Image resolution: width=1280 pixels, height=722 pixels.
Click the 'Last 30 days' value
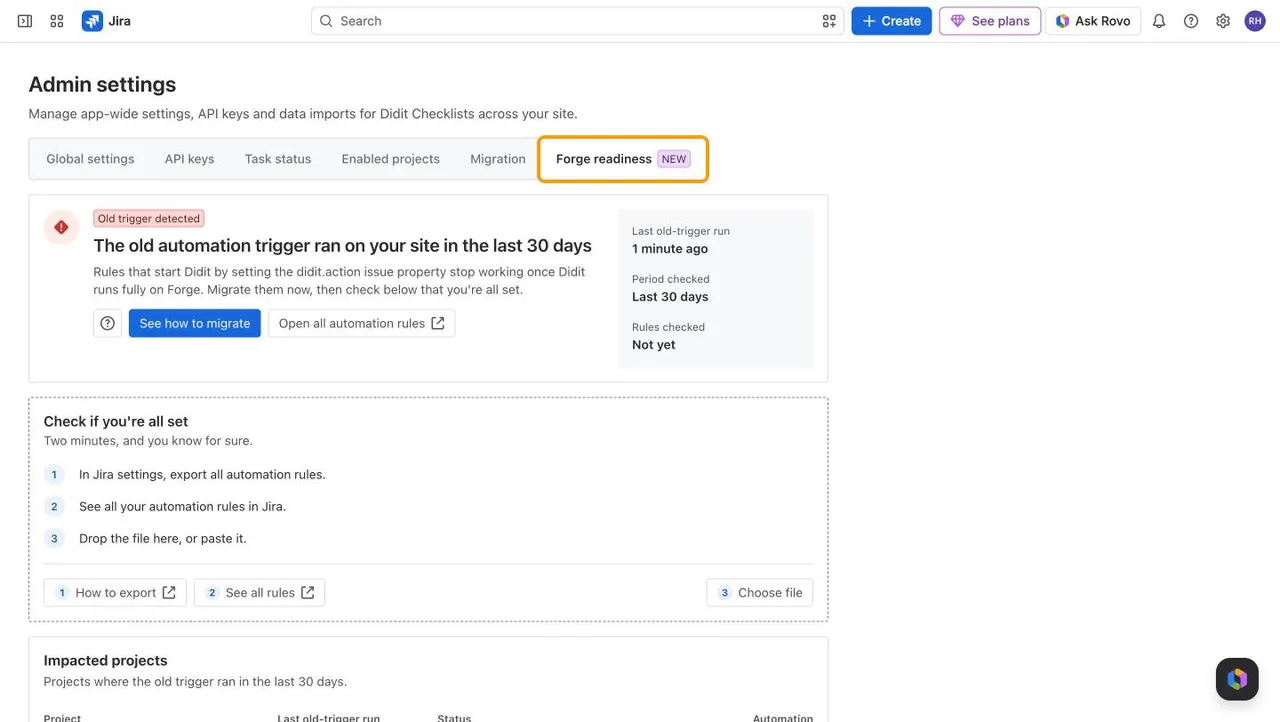pyautogui.click(x=670, y=296)
